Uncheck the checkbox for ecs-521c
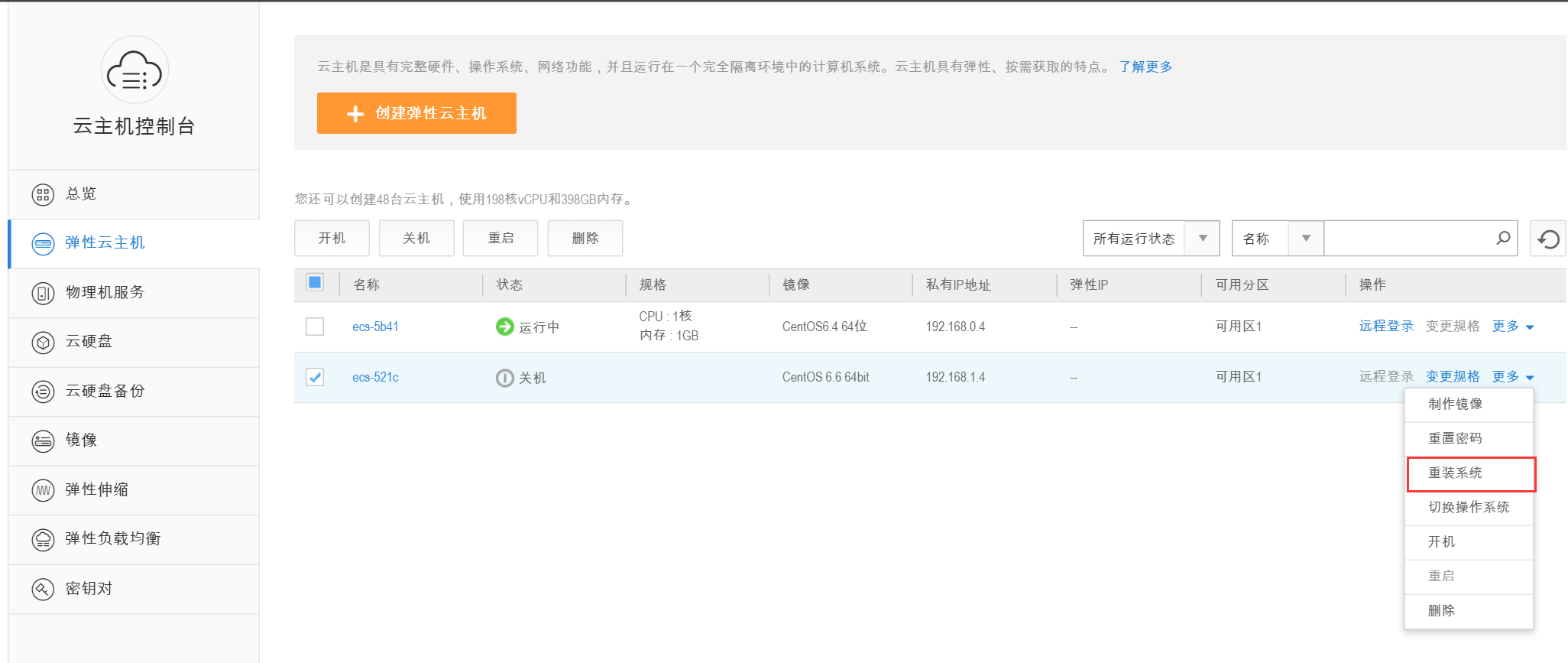Viewport: 1568px width, 663px height. (315, 377)
